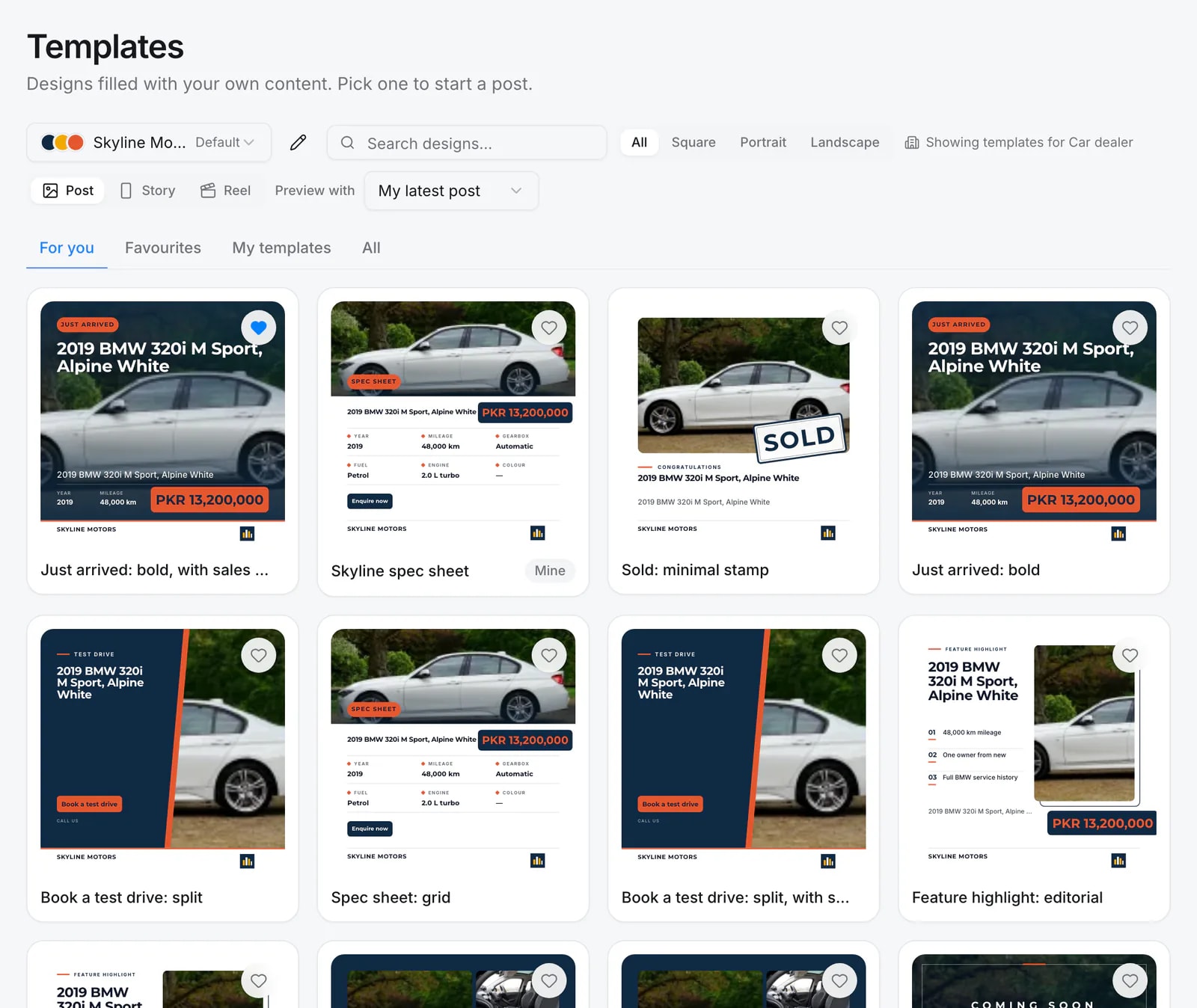The width and height of the screenshot is (1197, 1008).
Task: Filter templates by Square
Action: click(694, 142)
